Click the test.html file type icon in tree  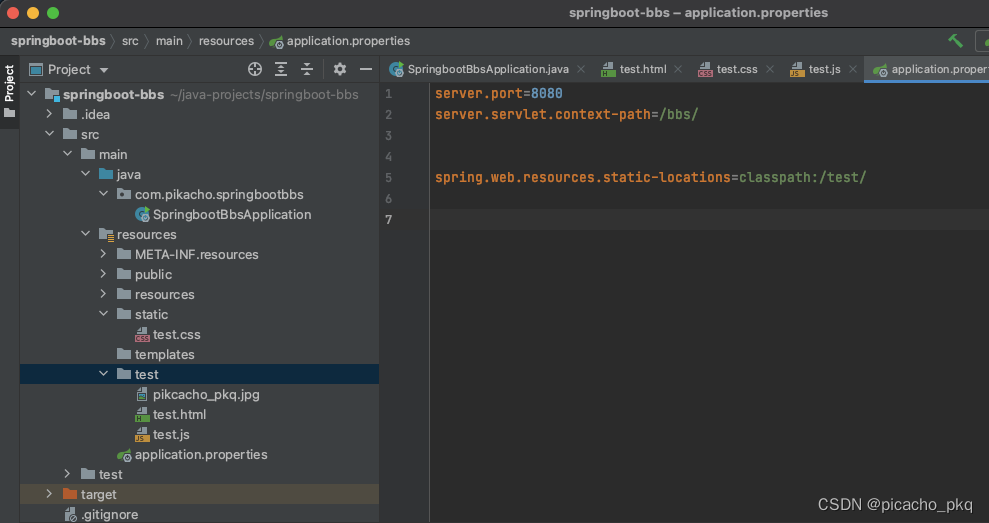point(143,415)
